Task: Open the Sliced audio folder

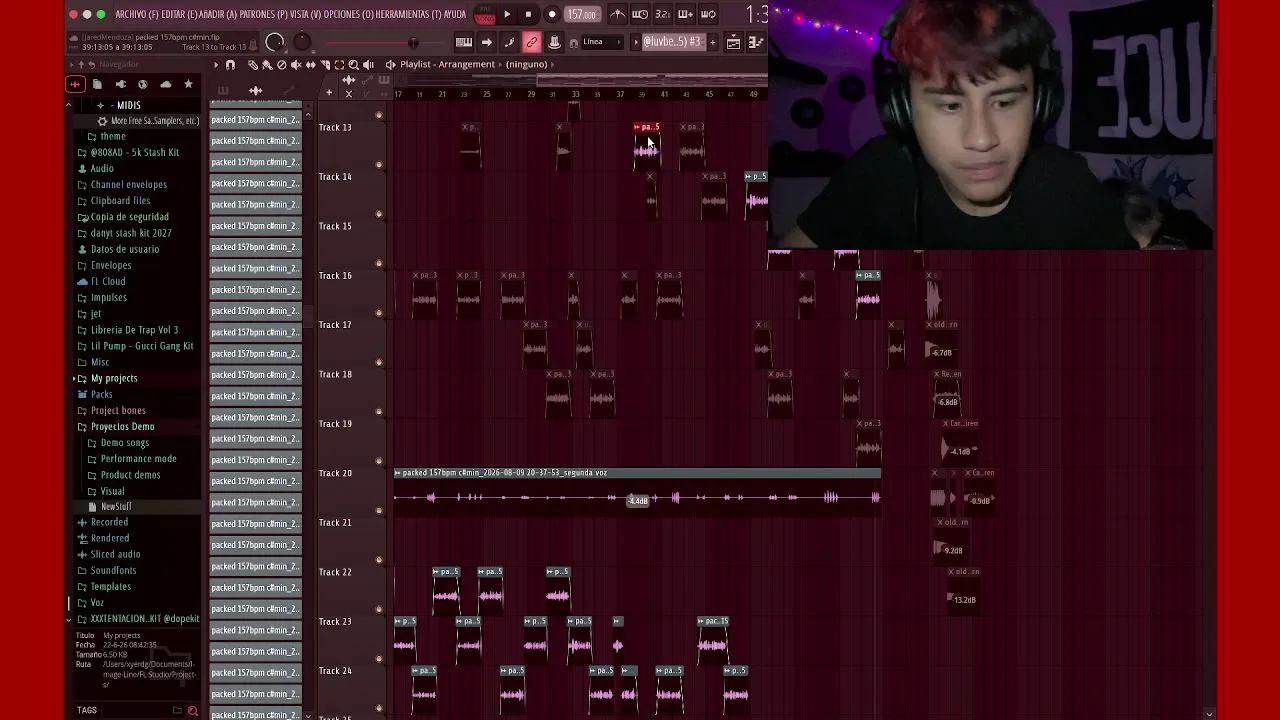Action: pyautogui.click(x=115, y=554)
